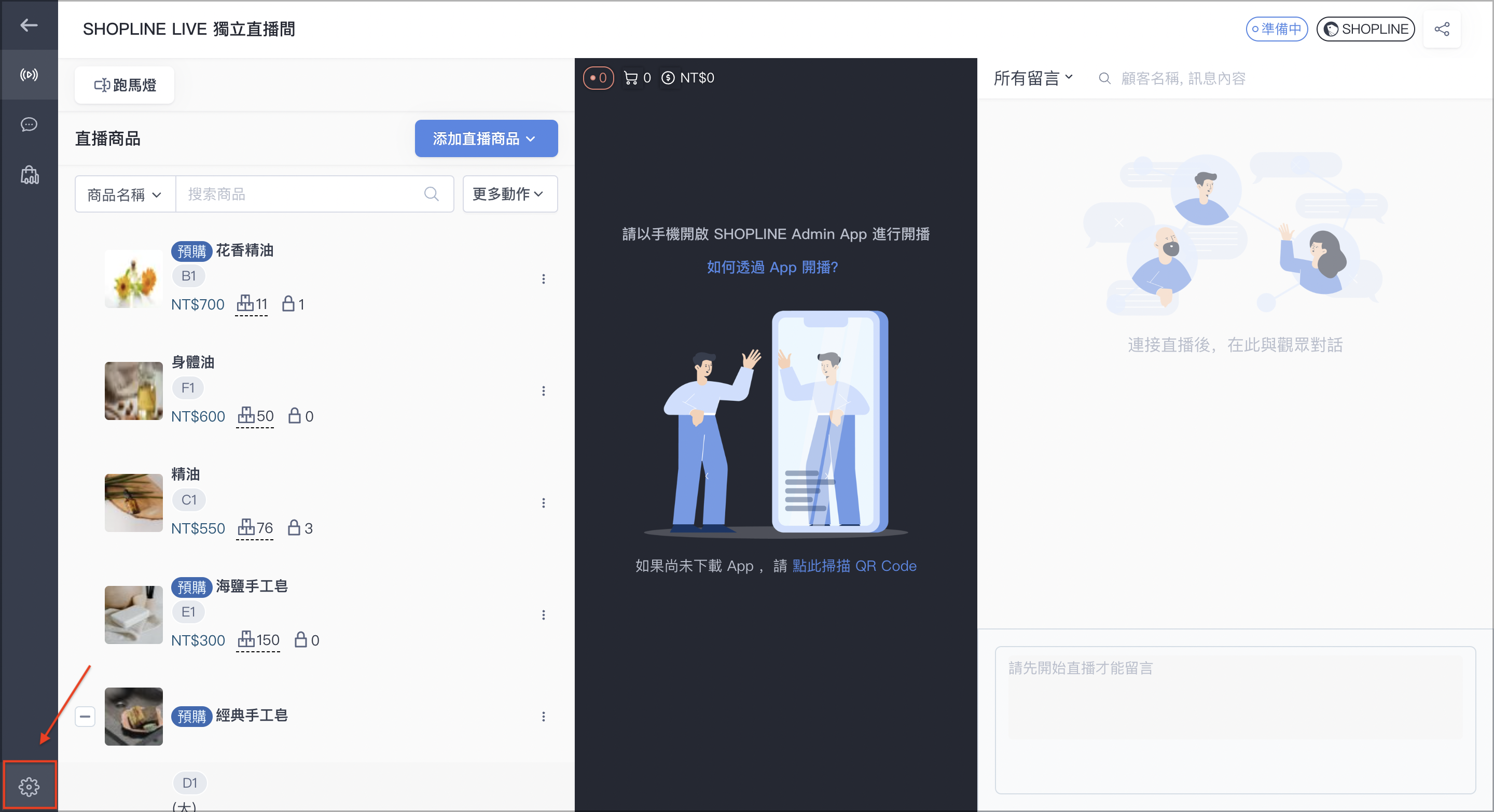The image size is (1494, 812).
Task: Click keyword tag E1
Action: click(x=188, y=611)
